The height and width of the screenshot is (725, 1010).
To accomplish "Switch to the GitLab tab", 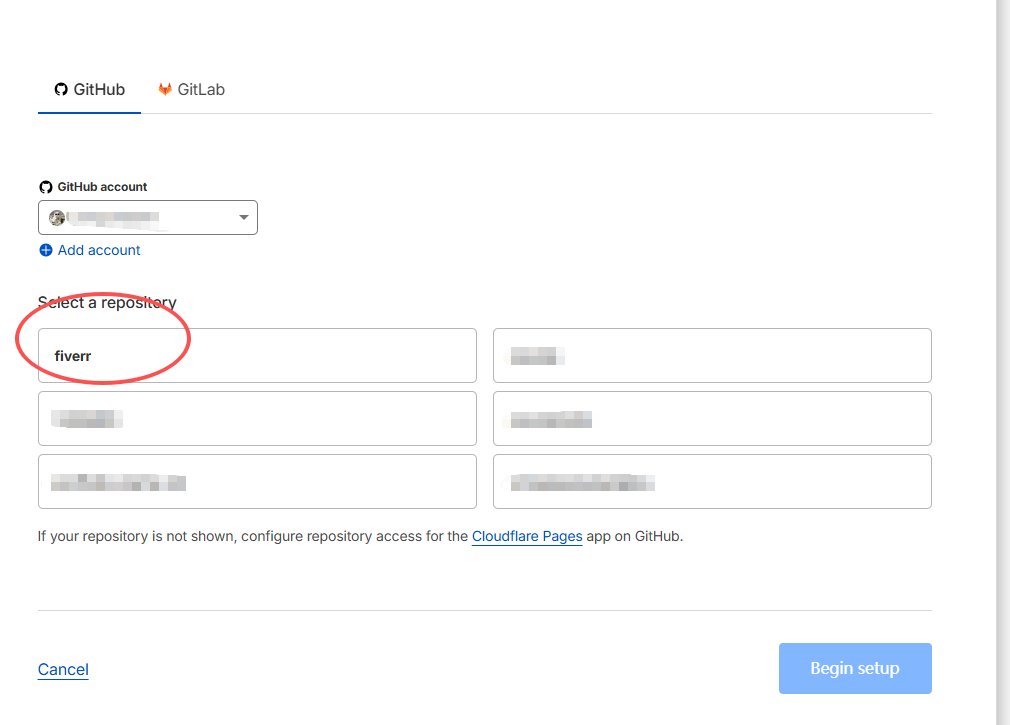I will (x=191, y=90).
